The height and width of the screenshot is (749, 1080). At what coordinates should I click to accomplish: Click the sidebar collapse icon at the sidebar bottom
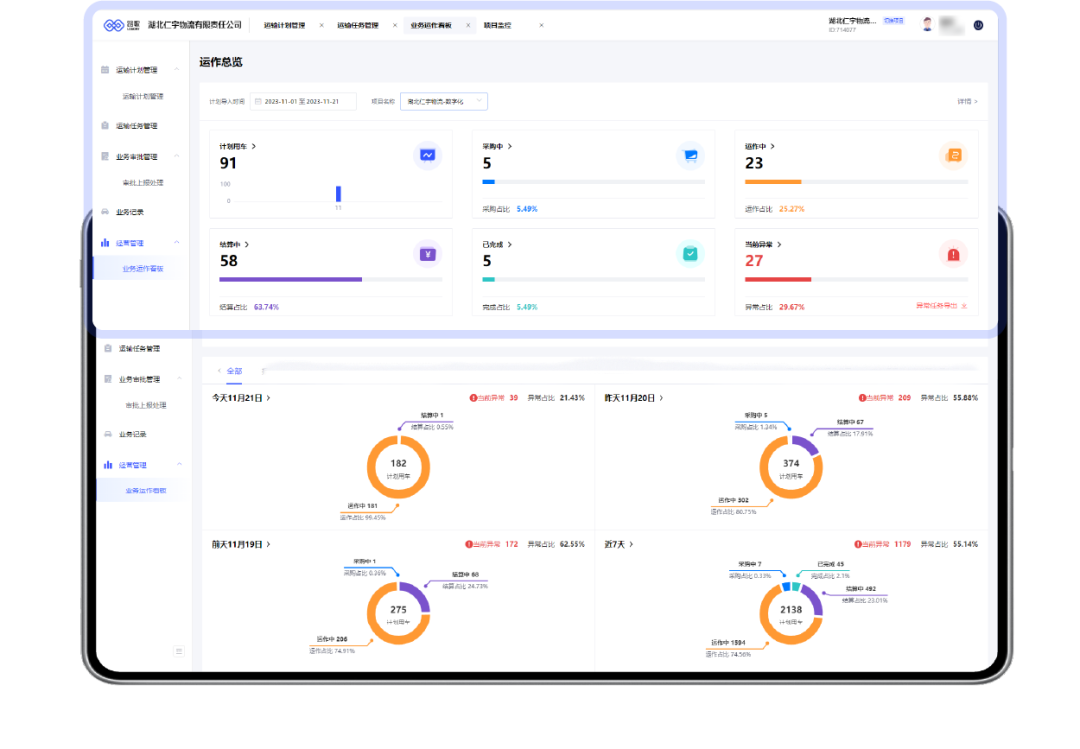click(x=178, y=651)
